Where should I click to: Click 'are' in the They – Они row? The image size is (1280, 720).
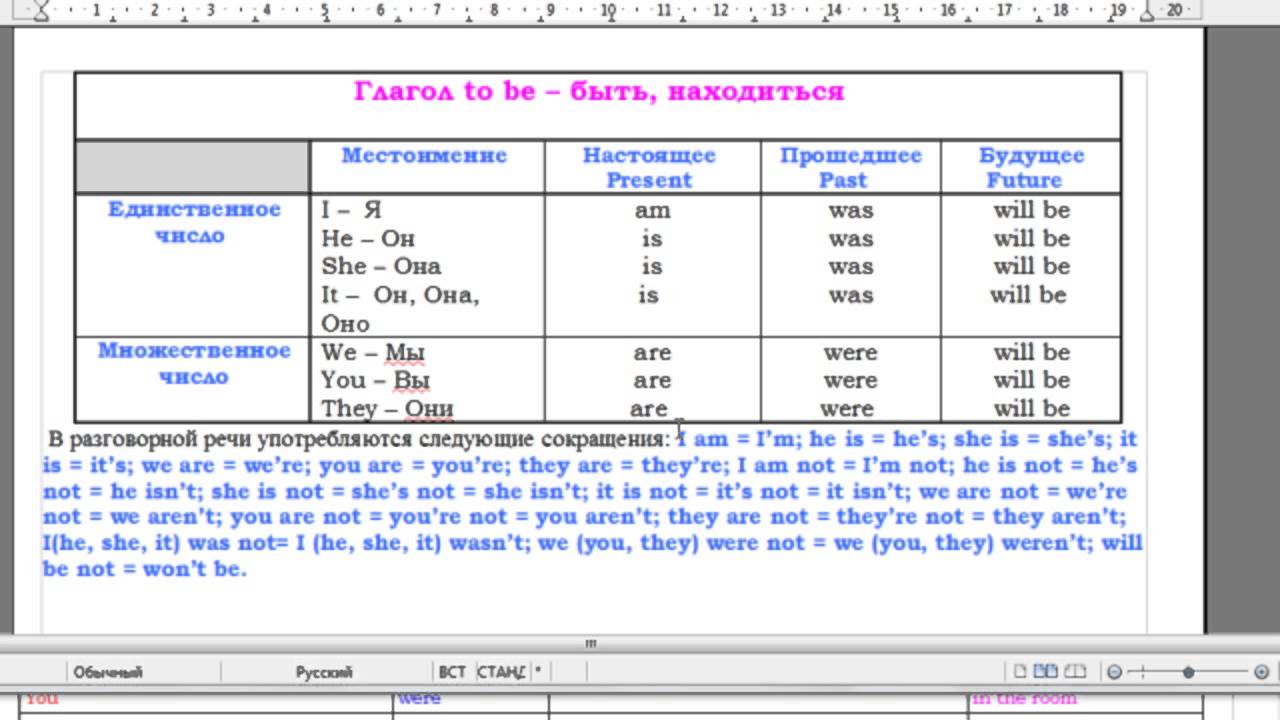[x=648, y=409]
